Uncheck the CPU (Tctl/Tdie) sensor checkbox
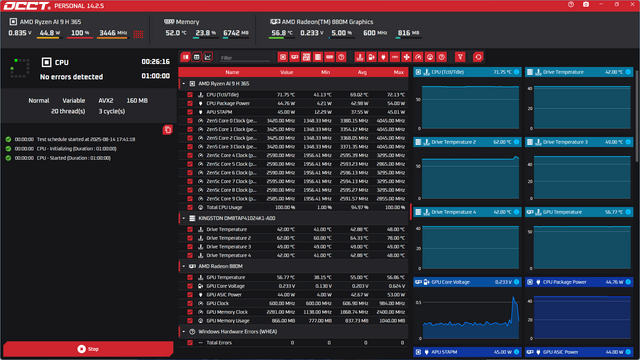640x360 pixels. pos(190,95)
